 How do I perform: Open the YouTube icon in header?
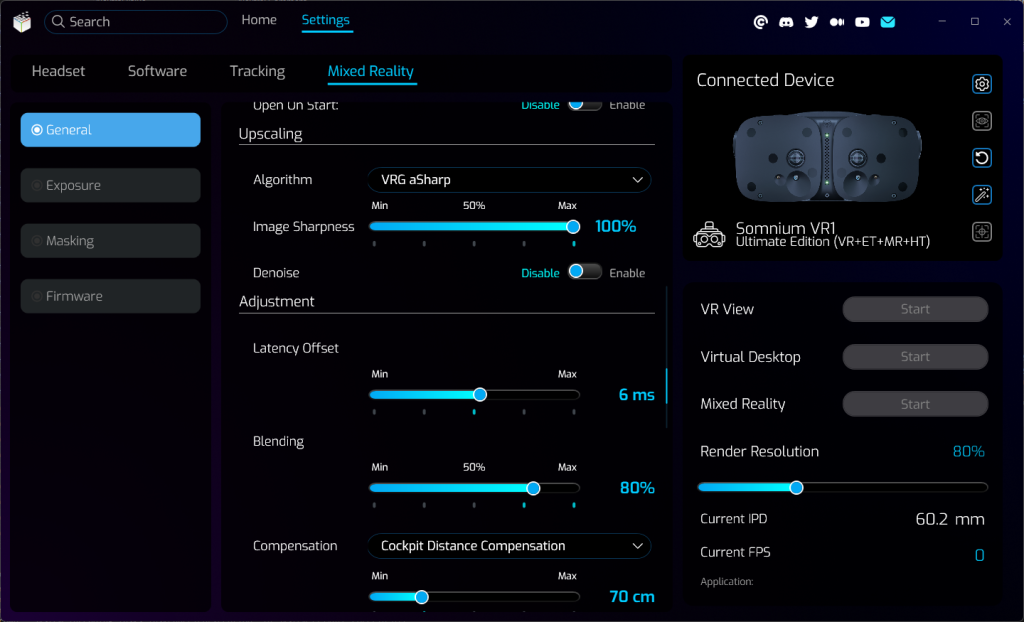(862, 22)
